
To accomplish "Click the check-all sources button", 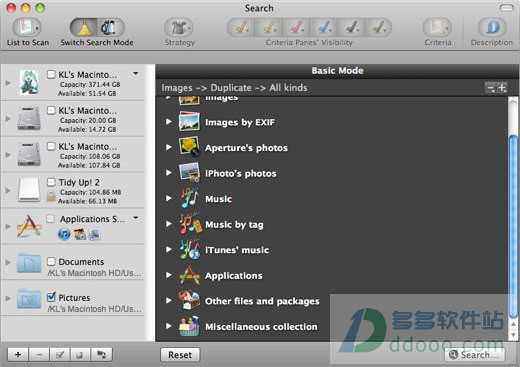I will (60, 354).
